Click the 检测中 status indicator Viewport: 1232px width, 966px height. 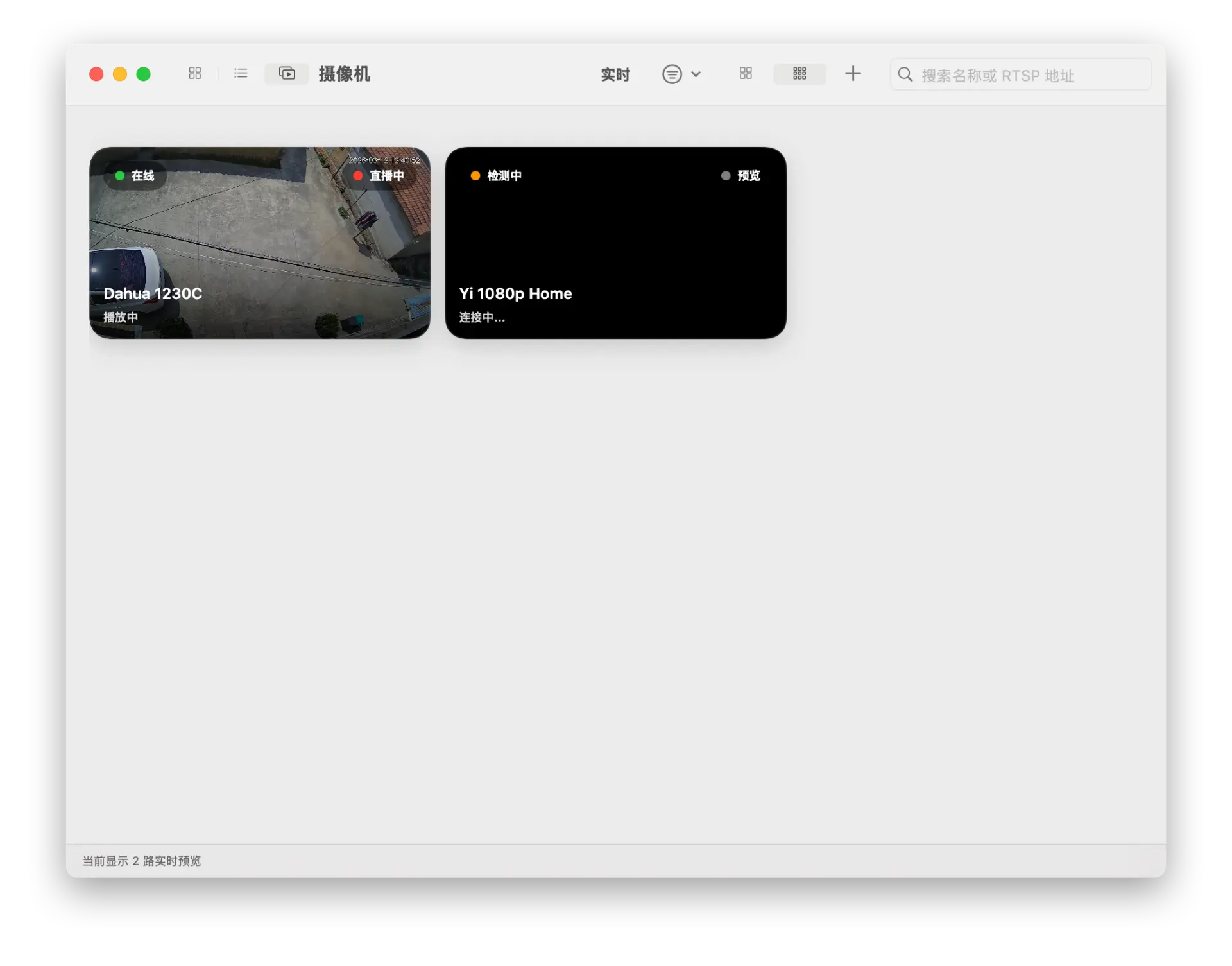point(496,175)
